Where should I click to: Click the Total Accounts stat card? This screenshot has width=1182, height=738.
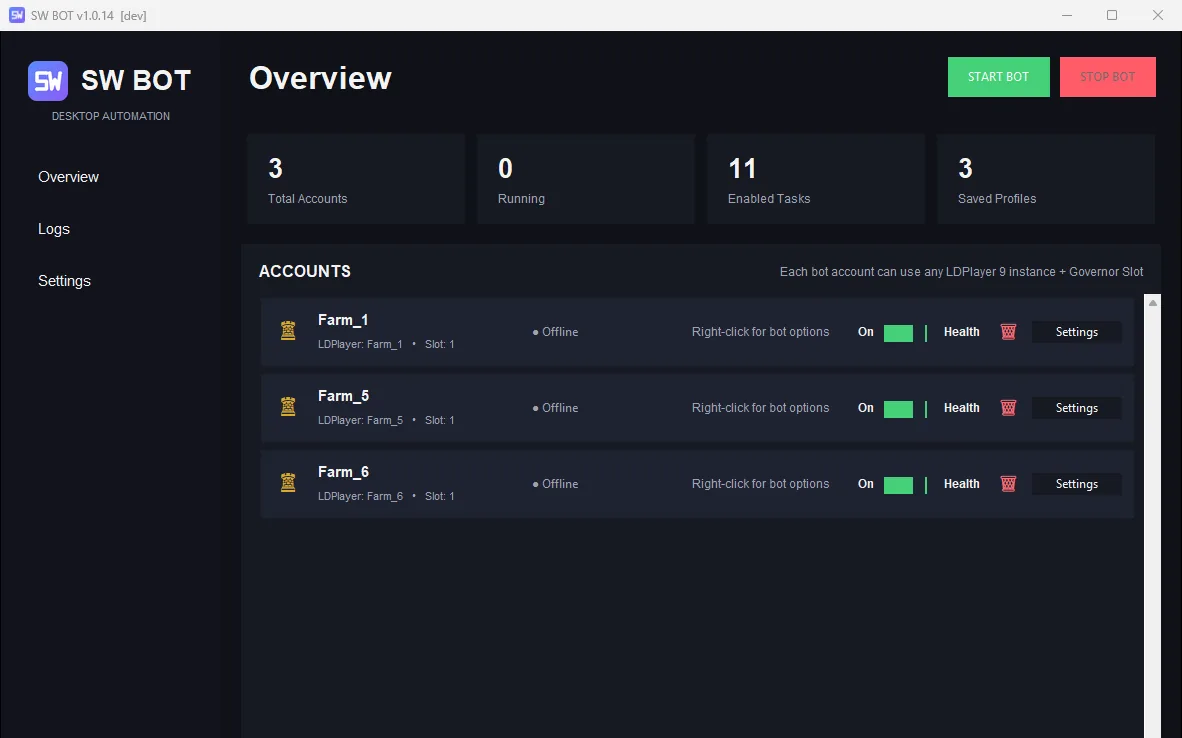pyautogui.click(x=356, y=179)
